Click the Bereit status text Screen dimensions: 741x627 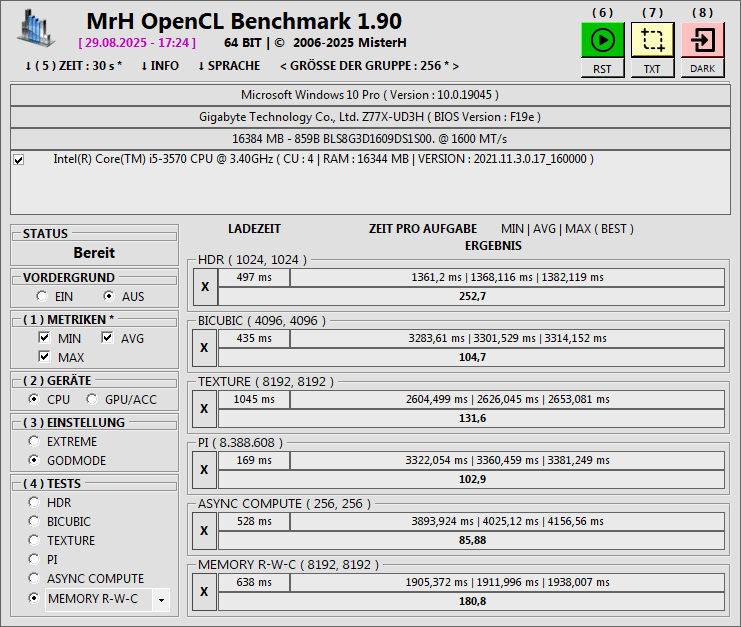coord(94,253)
